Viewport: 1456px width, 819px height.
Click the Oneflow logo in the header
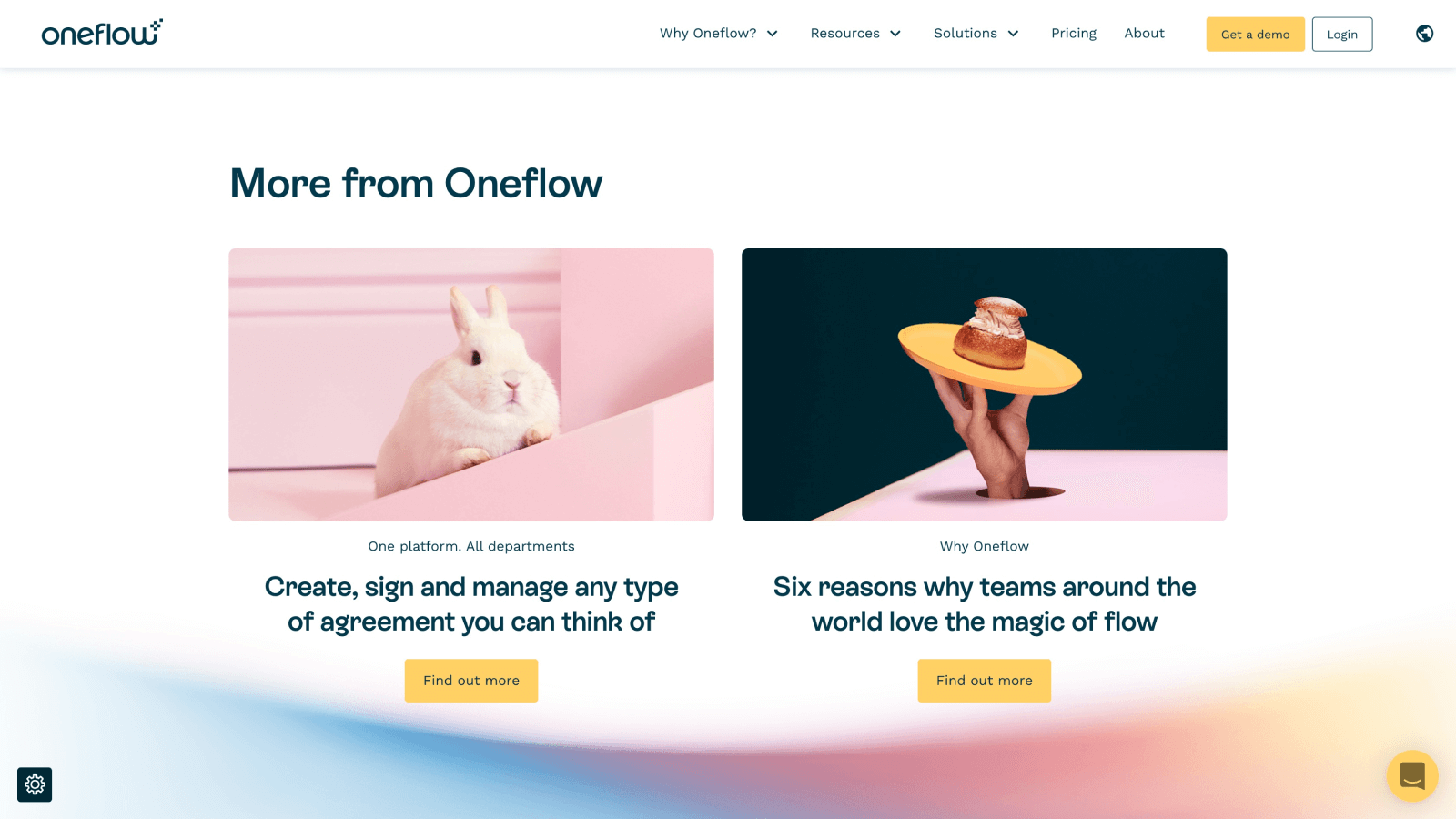tap(102, 33)
